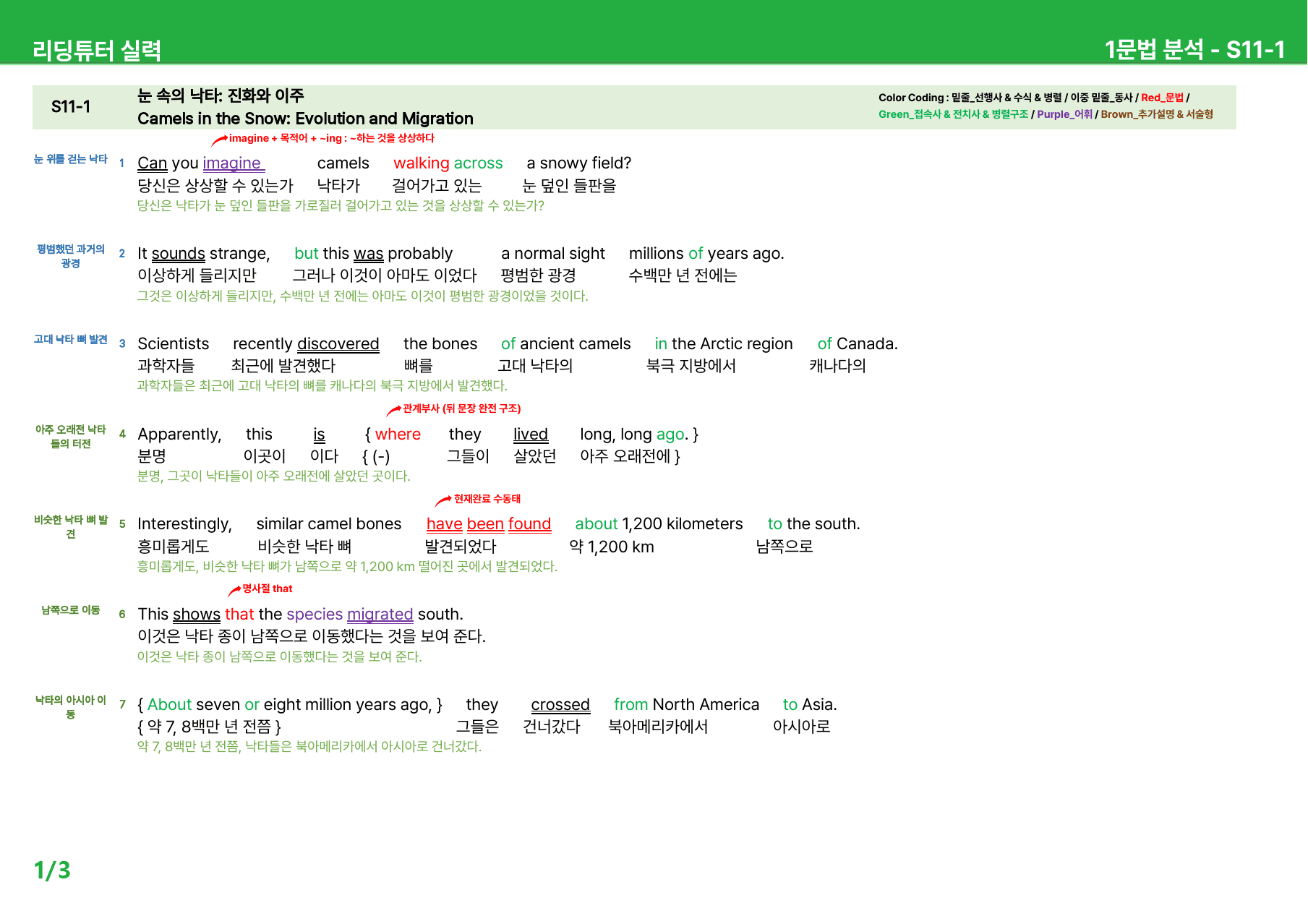Click 'a snowy field?' in sentence 1

(x=579, y=163)
